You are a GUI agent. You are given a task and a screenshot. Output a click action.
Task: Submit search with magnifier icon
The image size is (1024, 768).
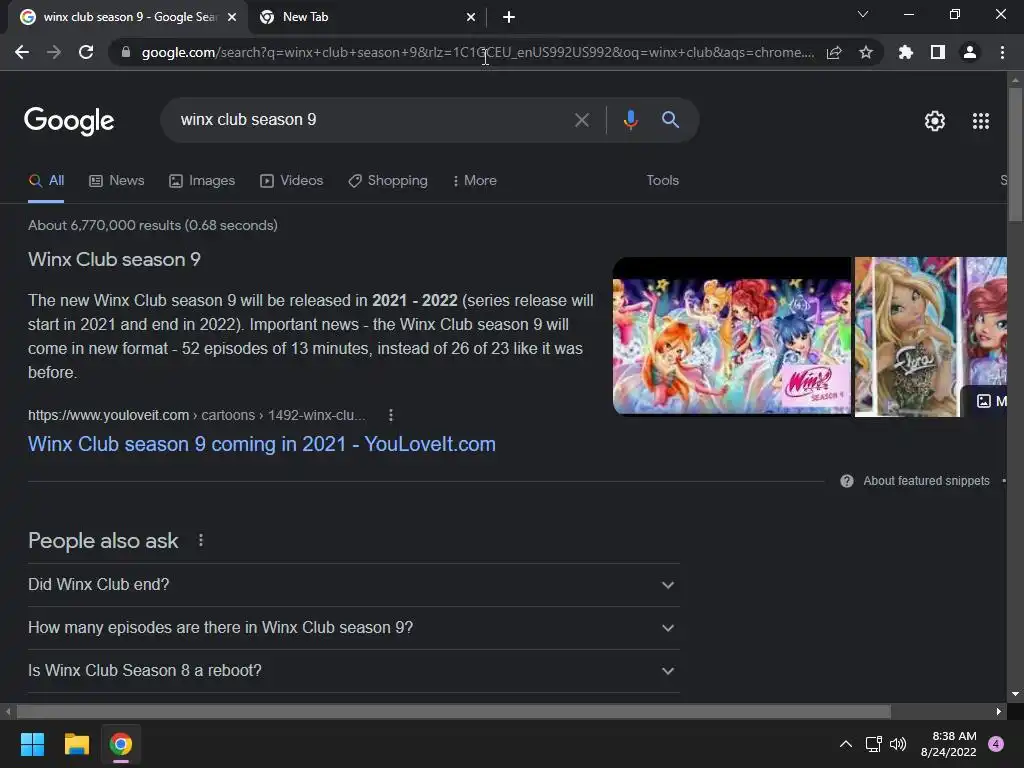(670, 120)
